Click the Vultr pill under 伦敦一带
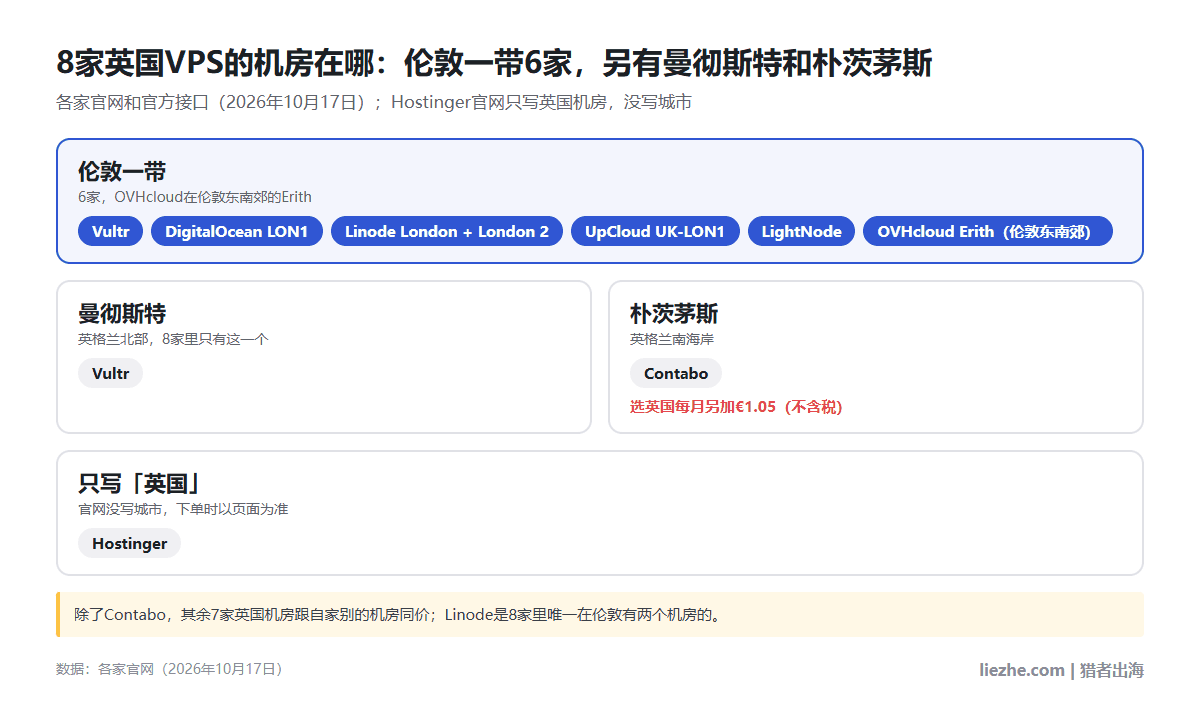 (110, 231)
